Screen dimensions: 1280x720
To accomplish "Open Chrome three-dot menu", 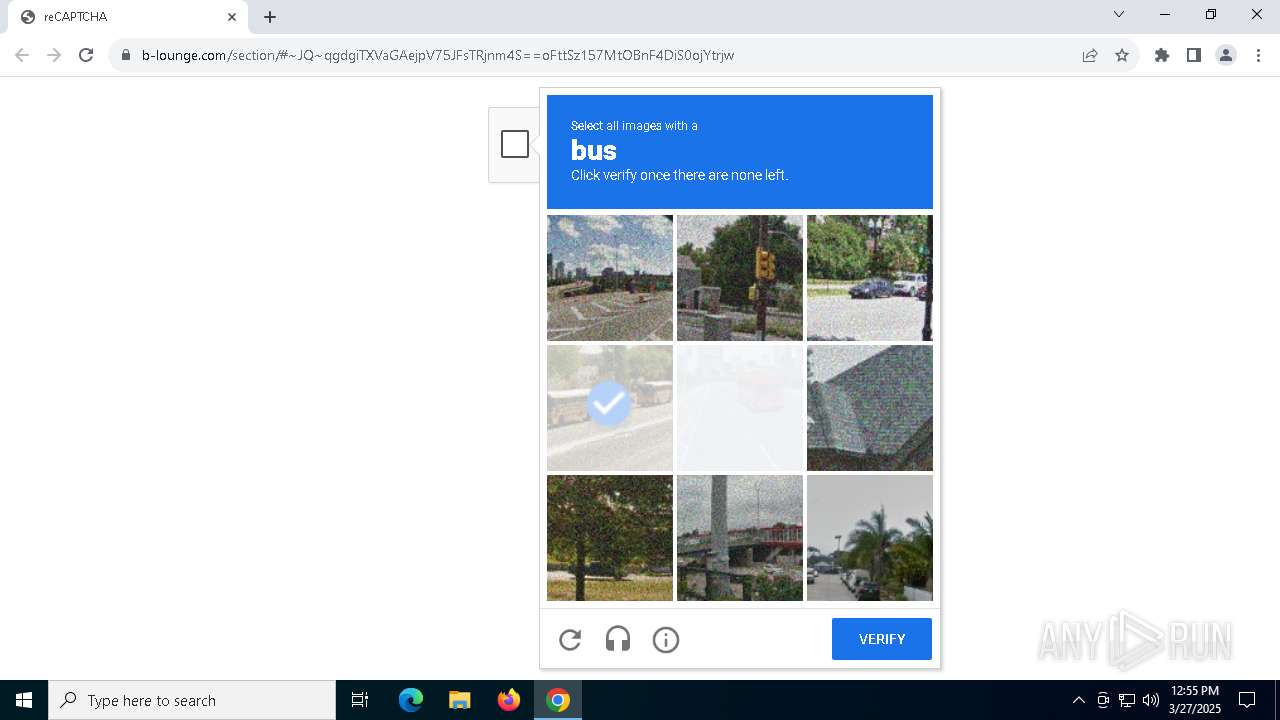I will click(1258, 55).
